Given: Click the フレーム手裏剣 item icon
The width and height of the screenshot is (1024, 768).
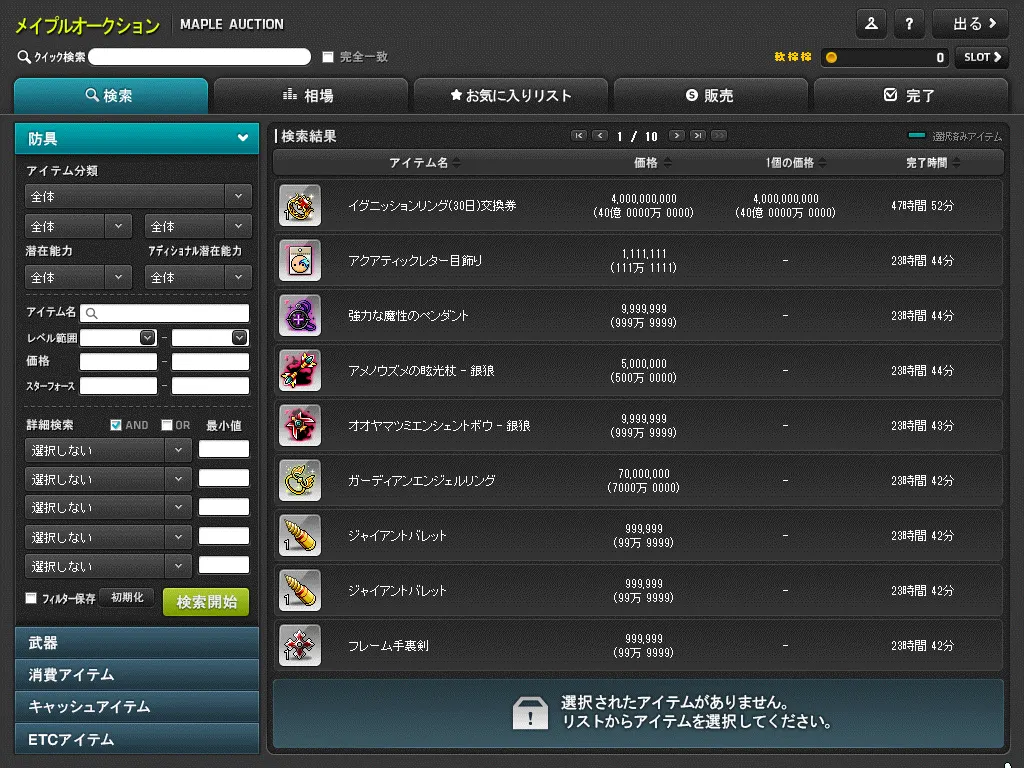Looking at the screenshot, I should pyautogui.click(x=300, y=645).
